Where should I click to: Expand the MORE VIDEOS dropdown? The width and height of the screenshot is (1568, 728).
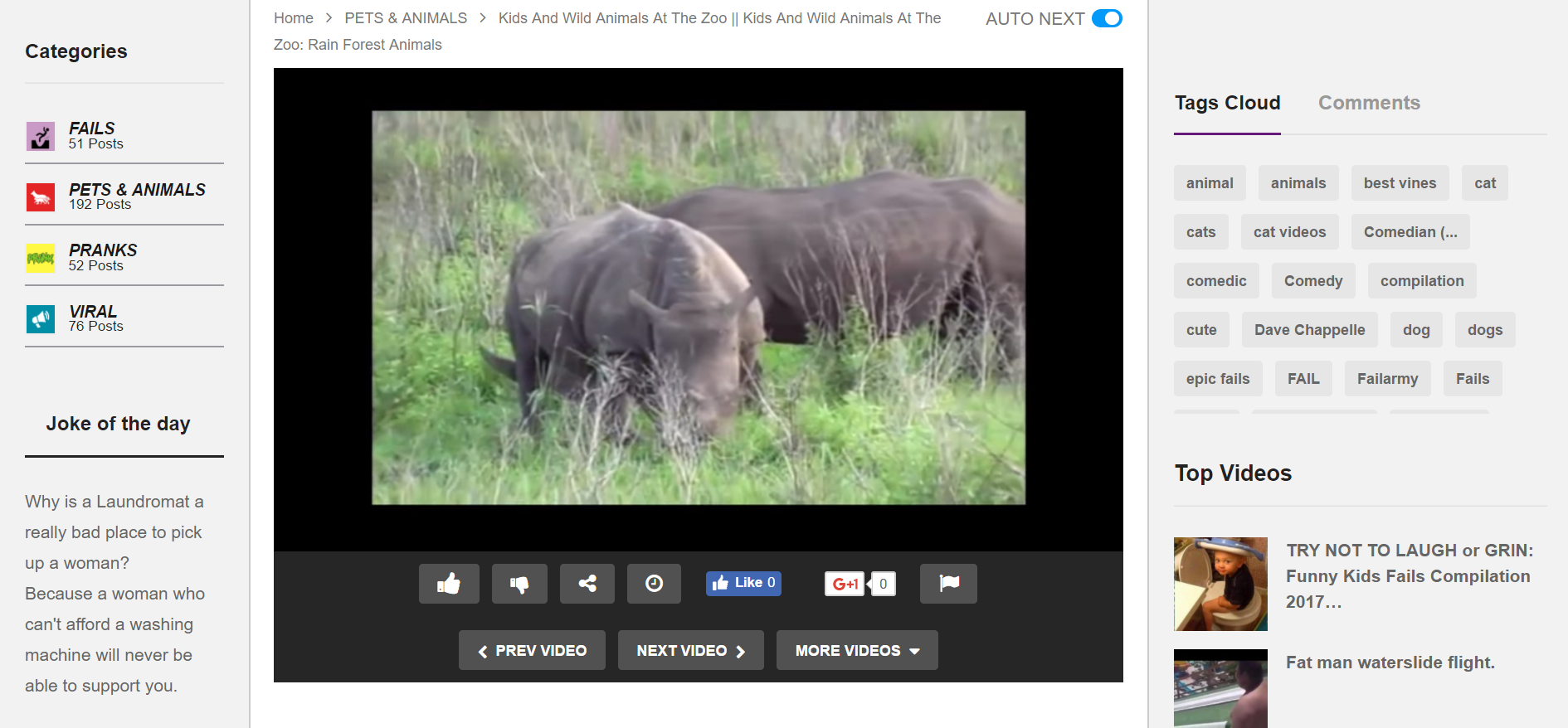tap(857, 650)
